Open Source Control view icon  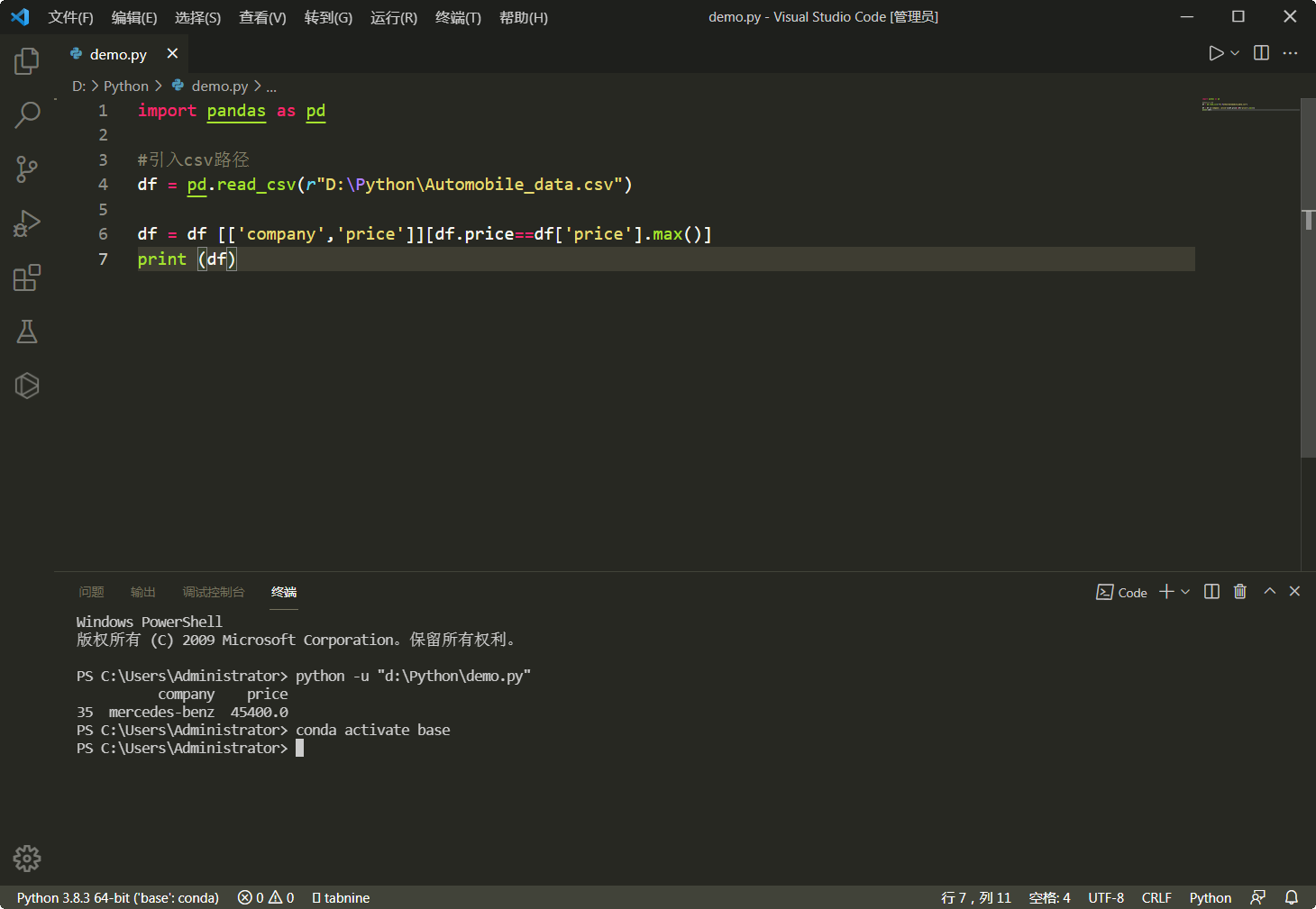(x=27, y=169)
